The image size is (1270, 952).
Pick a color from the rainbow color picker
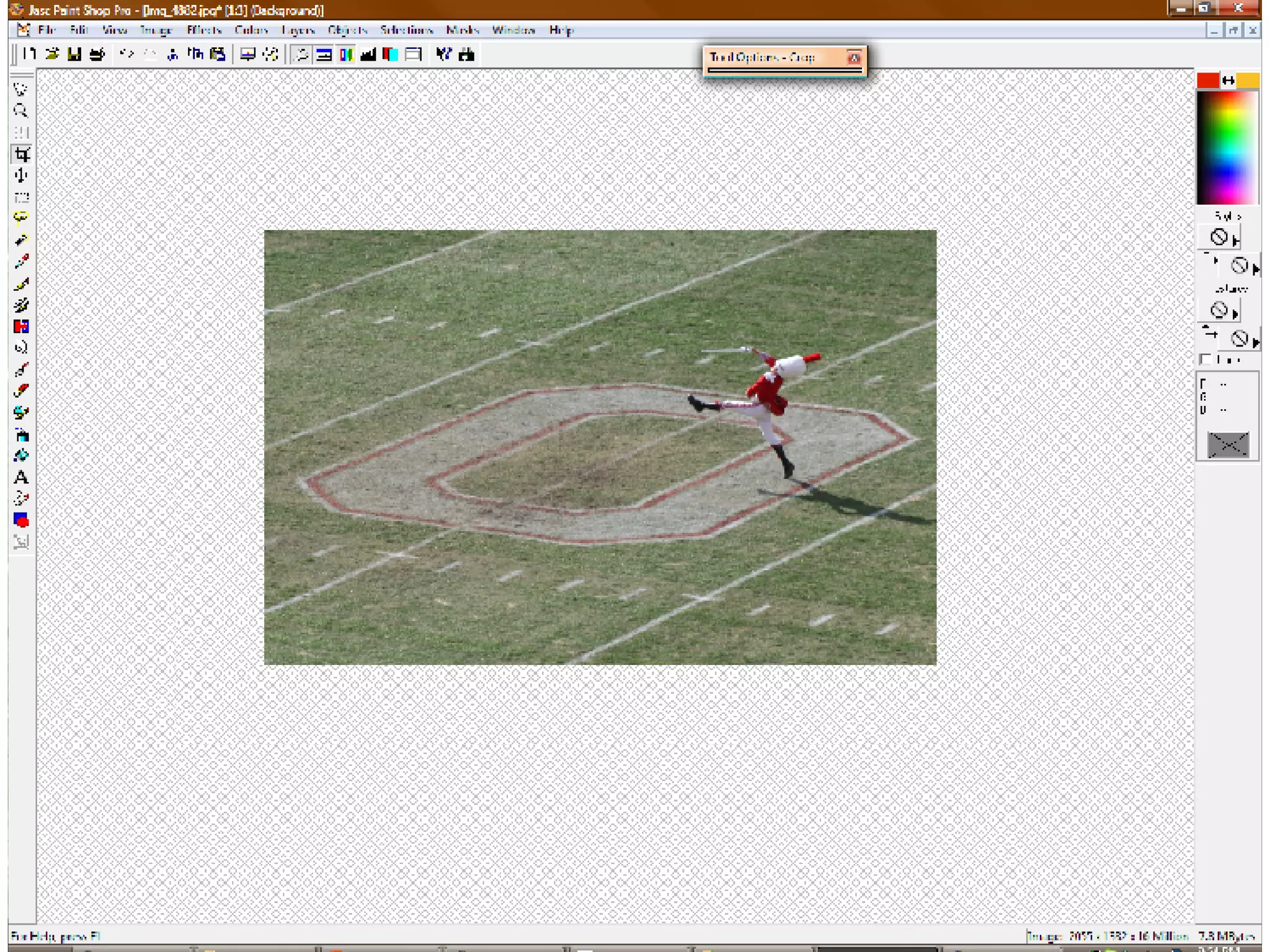(1227, 148)
